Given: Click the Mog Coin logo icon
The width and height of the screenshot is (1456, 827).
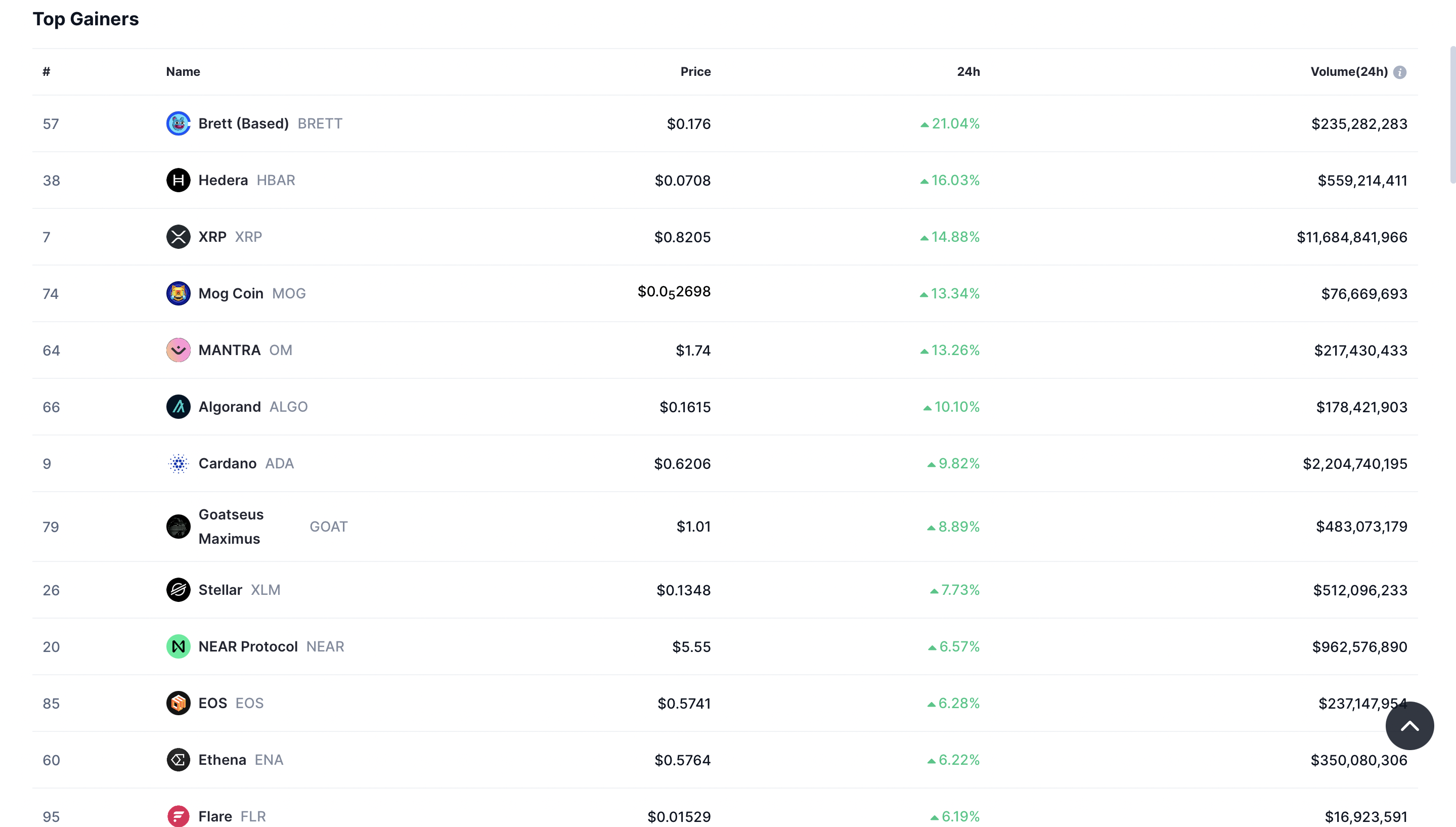Looking at the screenshot, I should [179, 293].
